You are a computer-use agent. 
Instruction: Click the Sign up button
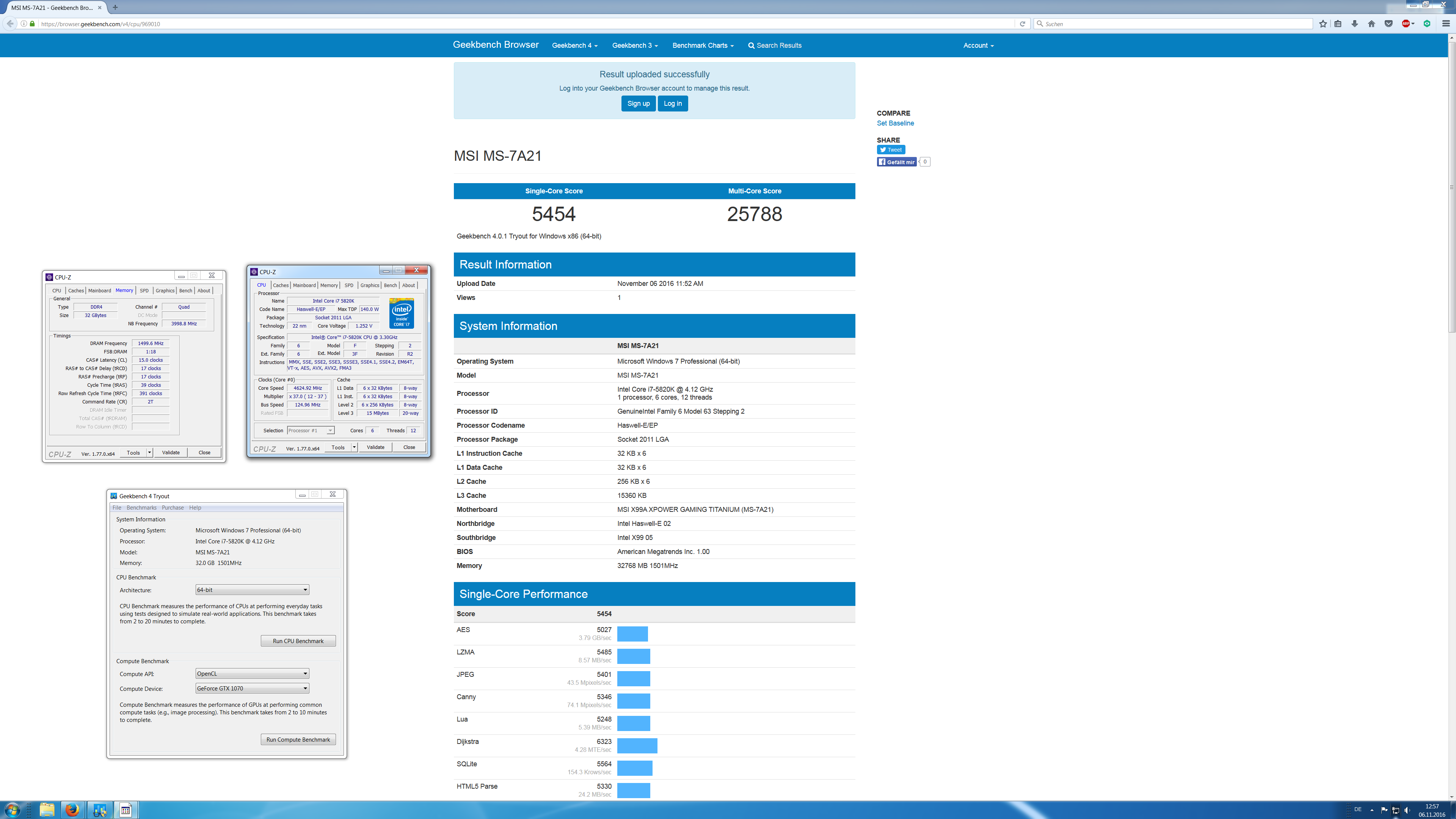(638, 104)
